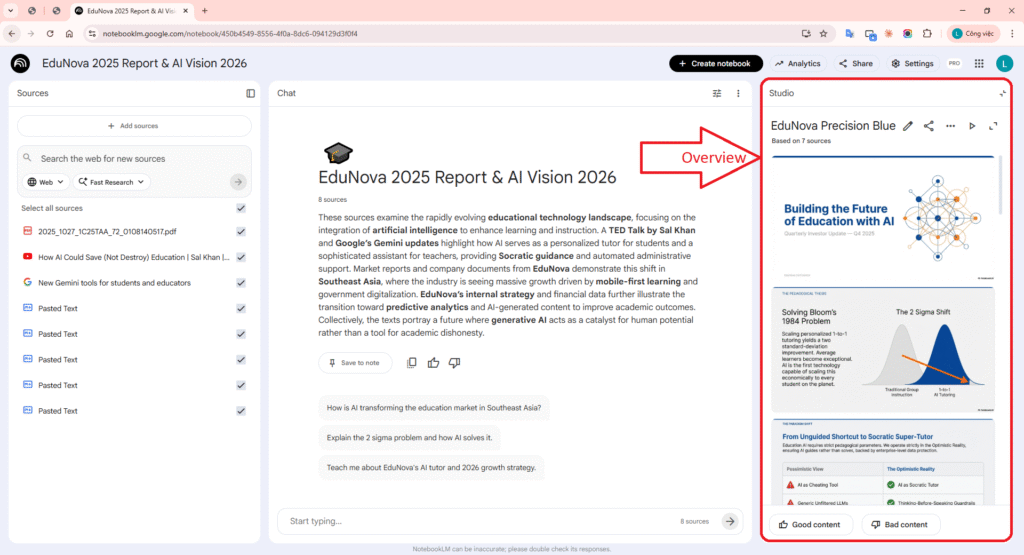Uncheck the 2025_1027 PDF source
Image resolution: width=1024 pixels, height=555 pixels.
241,232
